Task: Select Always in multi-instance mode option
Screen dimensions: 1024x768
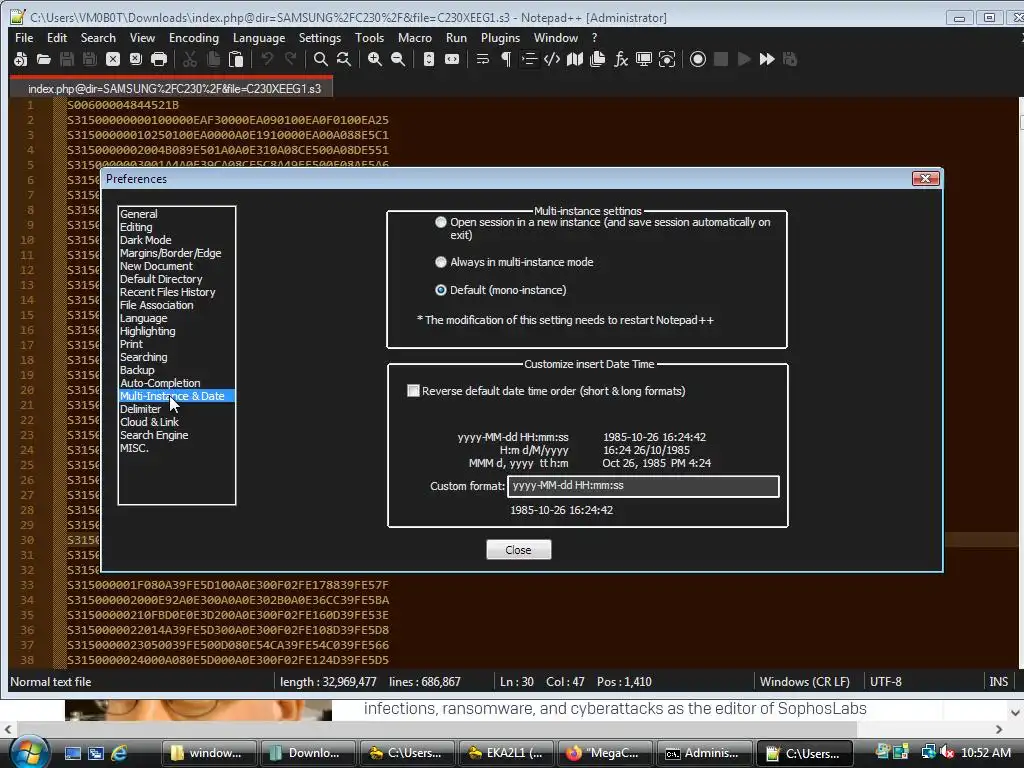Action: (441, 262)
